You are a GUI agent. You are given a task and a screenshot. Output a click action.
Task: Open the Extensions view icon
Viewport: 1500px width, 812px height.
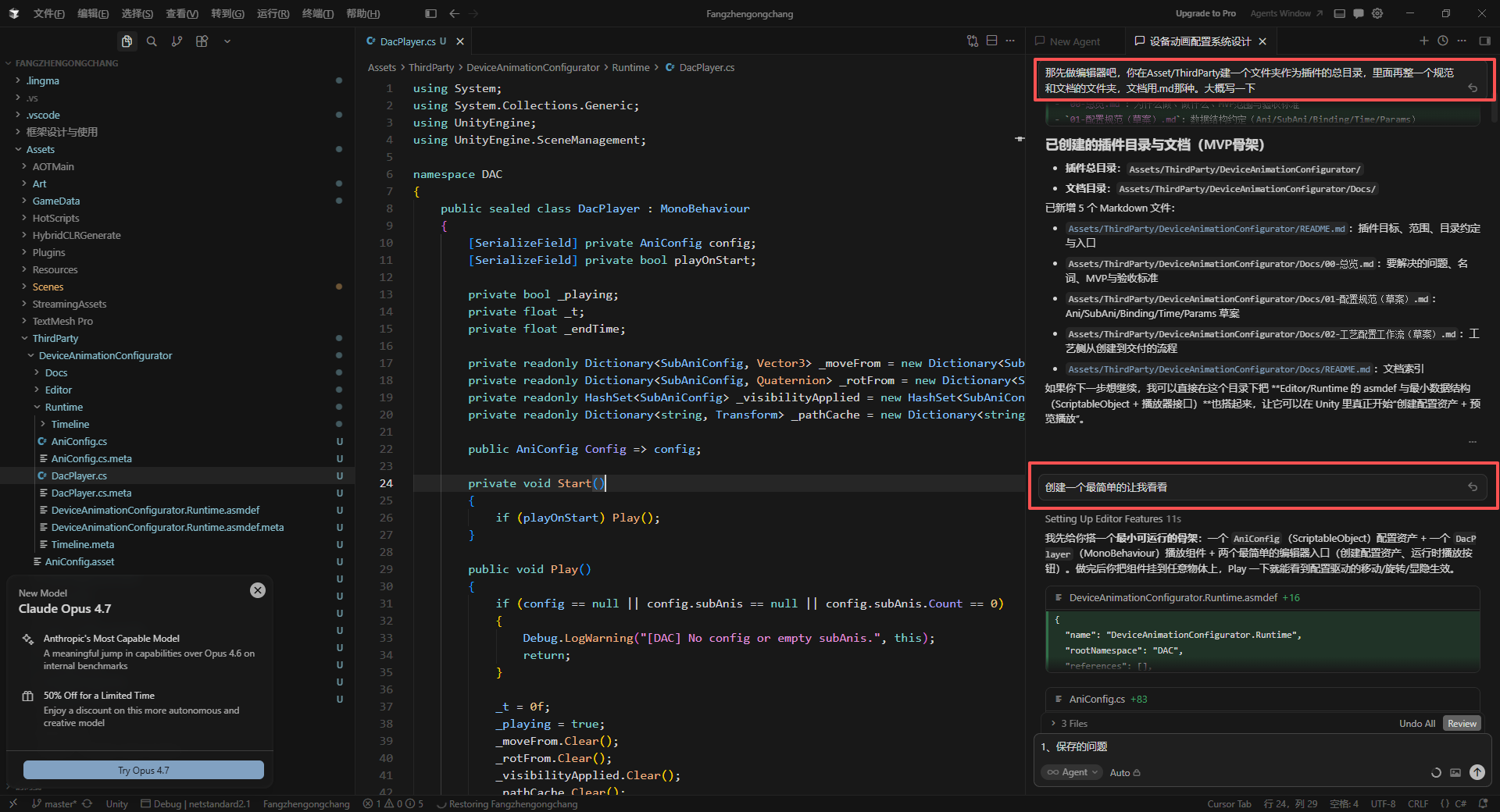pos(202,41)
